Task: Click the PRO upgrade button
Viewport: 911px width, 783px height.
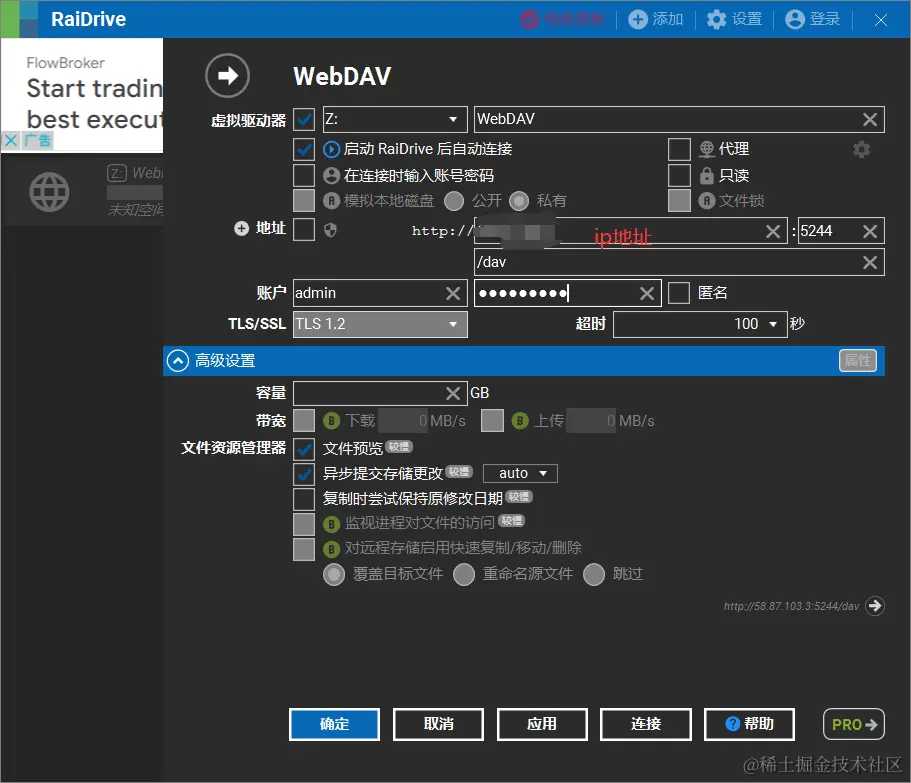Action: (x=853, y=724)
